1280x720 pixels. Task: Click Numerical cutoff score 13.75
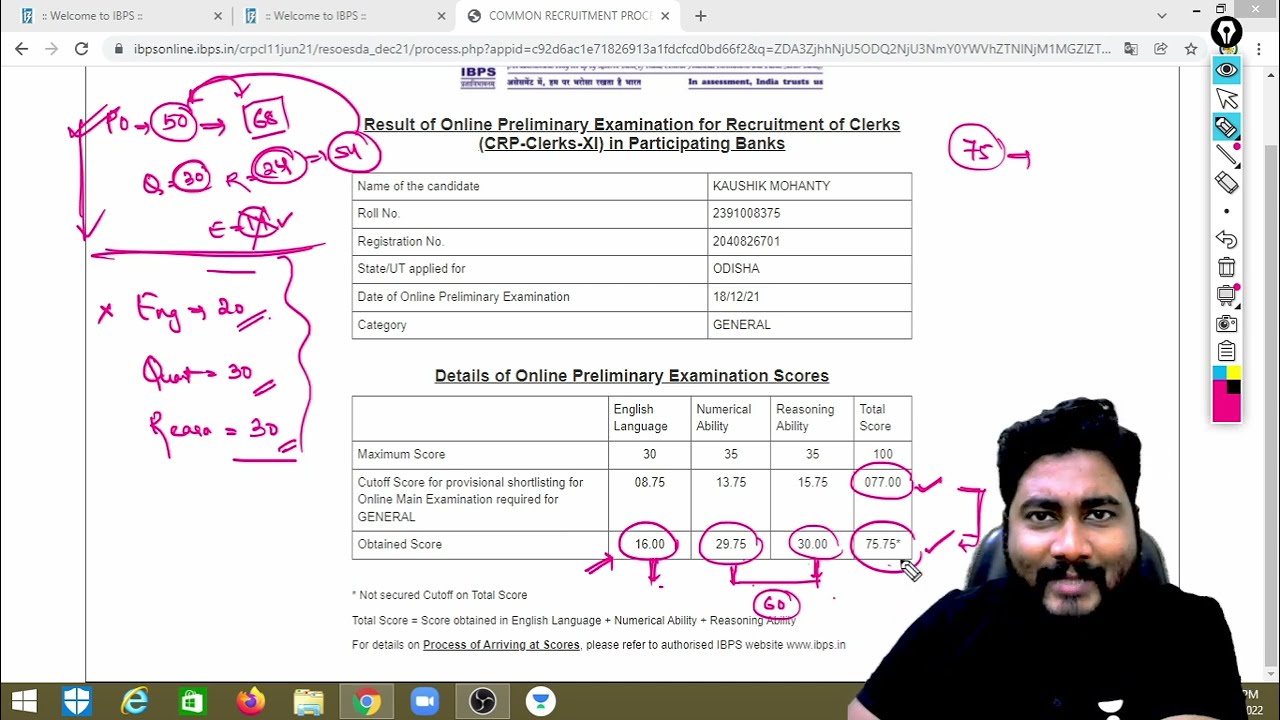pyautogui.click(x=731, y=482)
